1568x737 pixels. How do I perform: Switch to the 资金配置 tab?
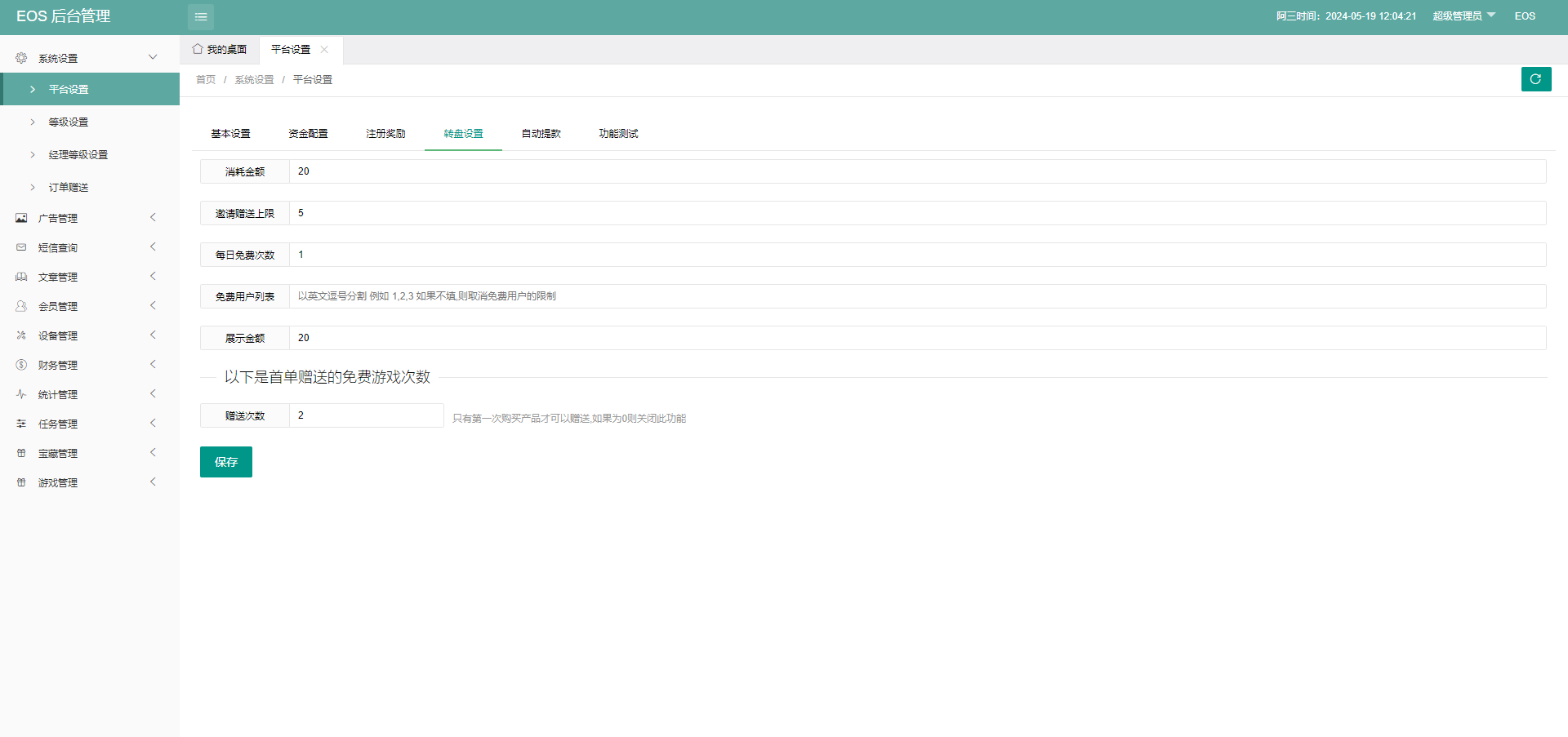coord(308,134)
